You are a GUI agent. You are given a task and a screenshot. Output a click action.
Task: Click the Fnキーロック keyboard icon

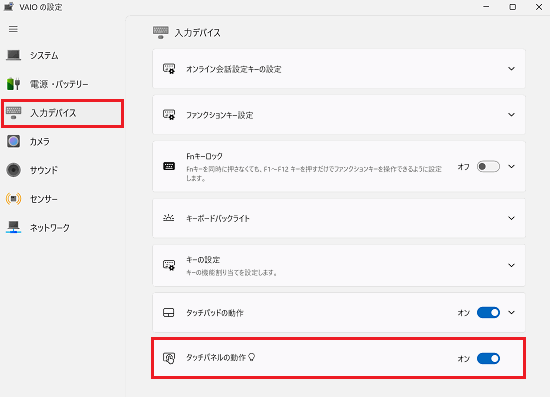(x=169, y=166)
